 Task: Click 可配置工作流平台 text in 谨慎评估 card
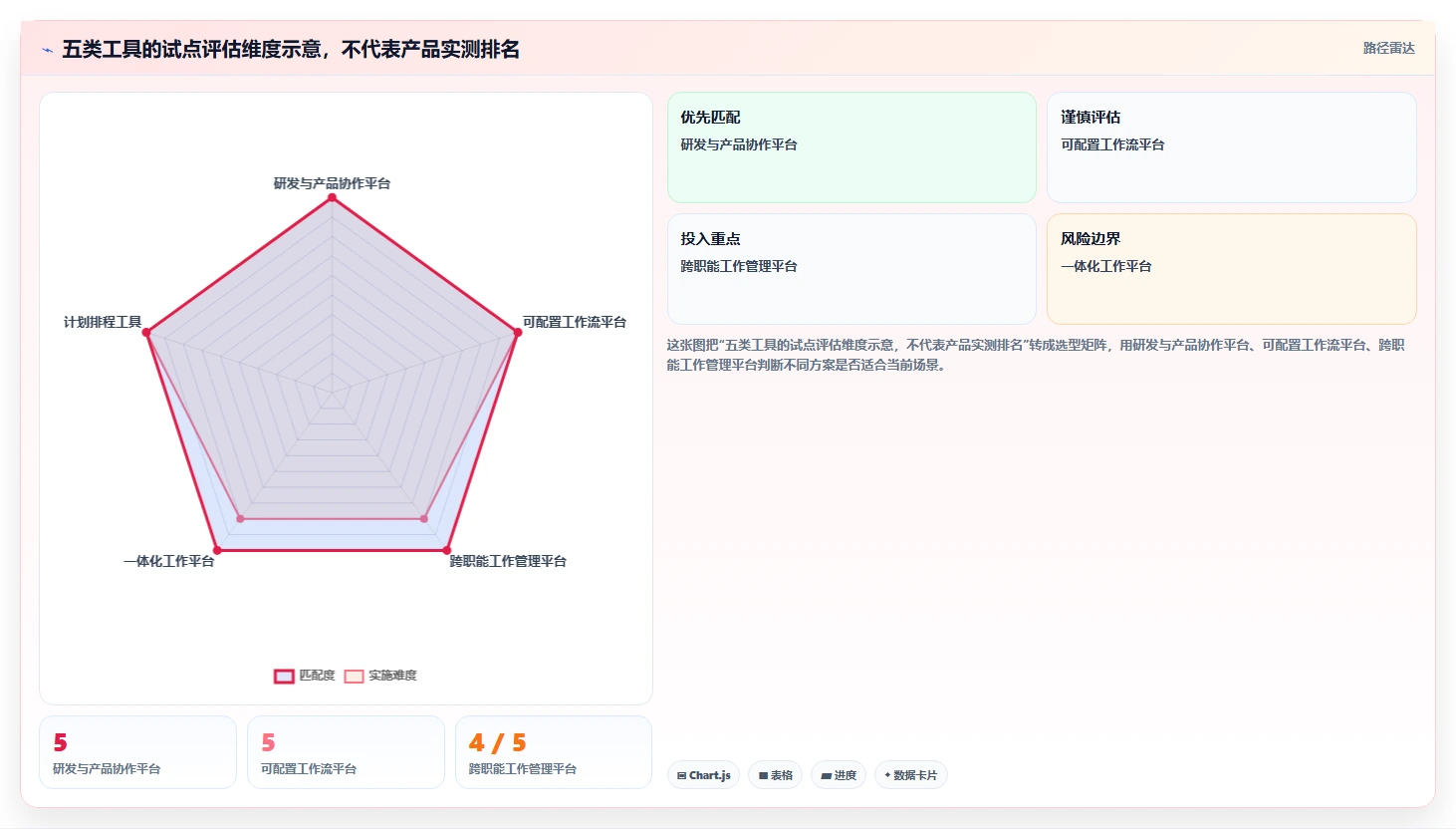click(1112, 144)
